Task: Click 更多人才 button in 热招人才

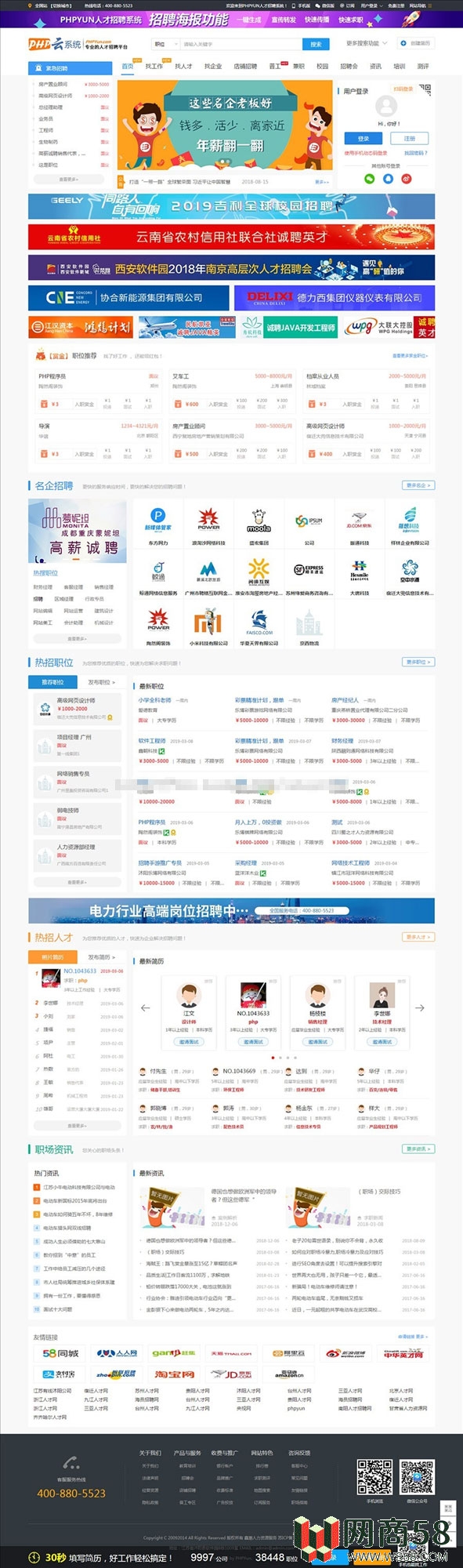Action: [418, 937]
